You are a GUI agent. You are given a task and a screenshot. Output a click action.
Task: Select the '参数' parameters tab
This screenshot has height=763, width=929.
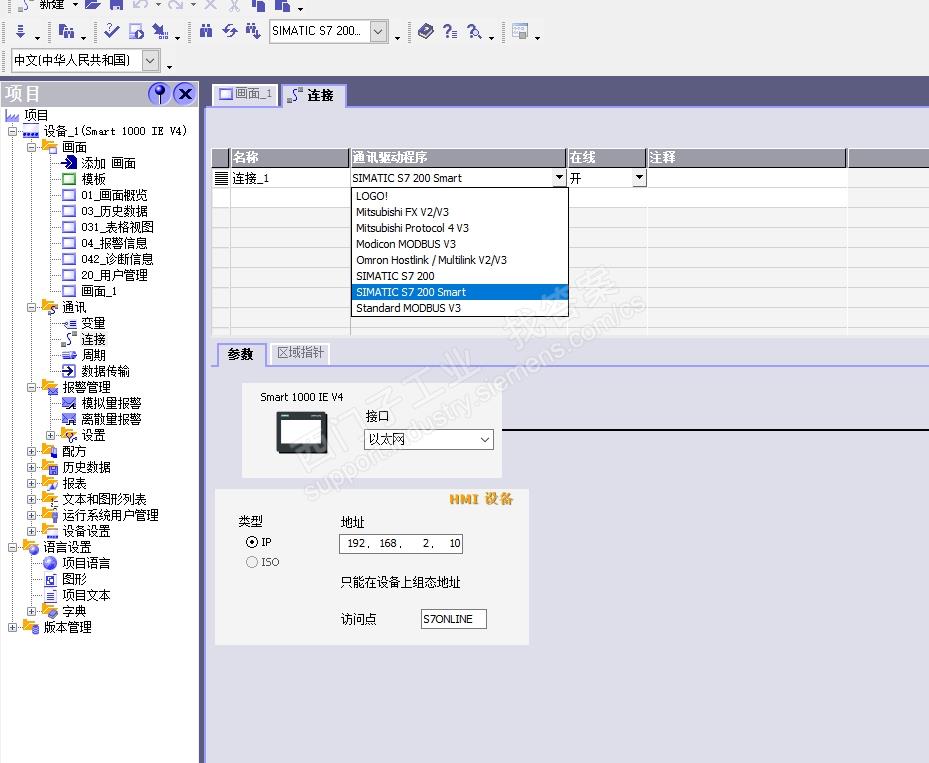pos(241,354)
